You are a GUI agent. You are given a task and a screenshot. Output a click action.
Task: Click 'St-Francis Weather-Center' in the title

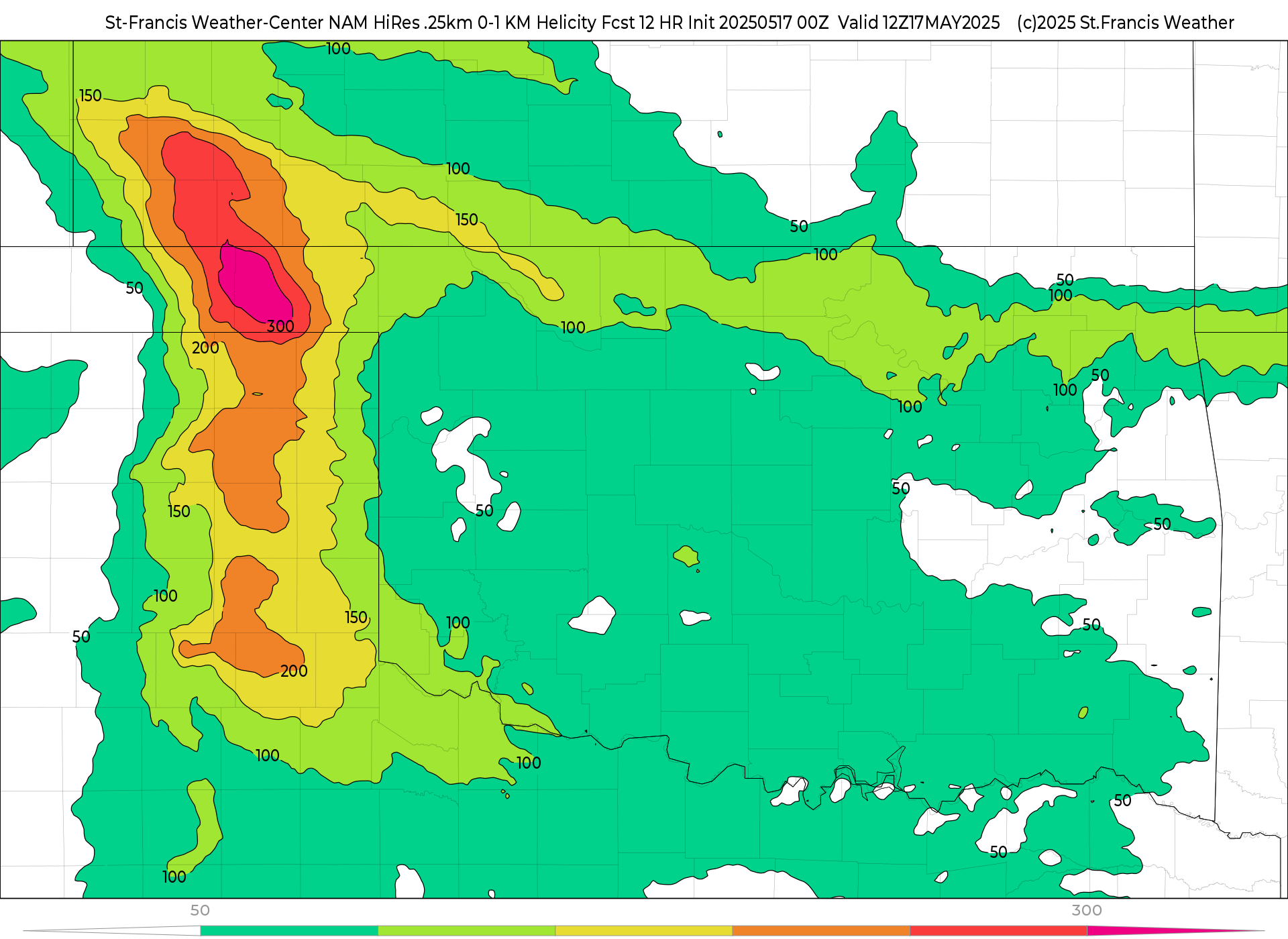click(x=215, y=23)
